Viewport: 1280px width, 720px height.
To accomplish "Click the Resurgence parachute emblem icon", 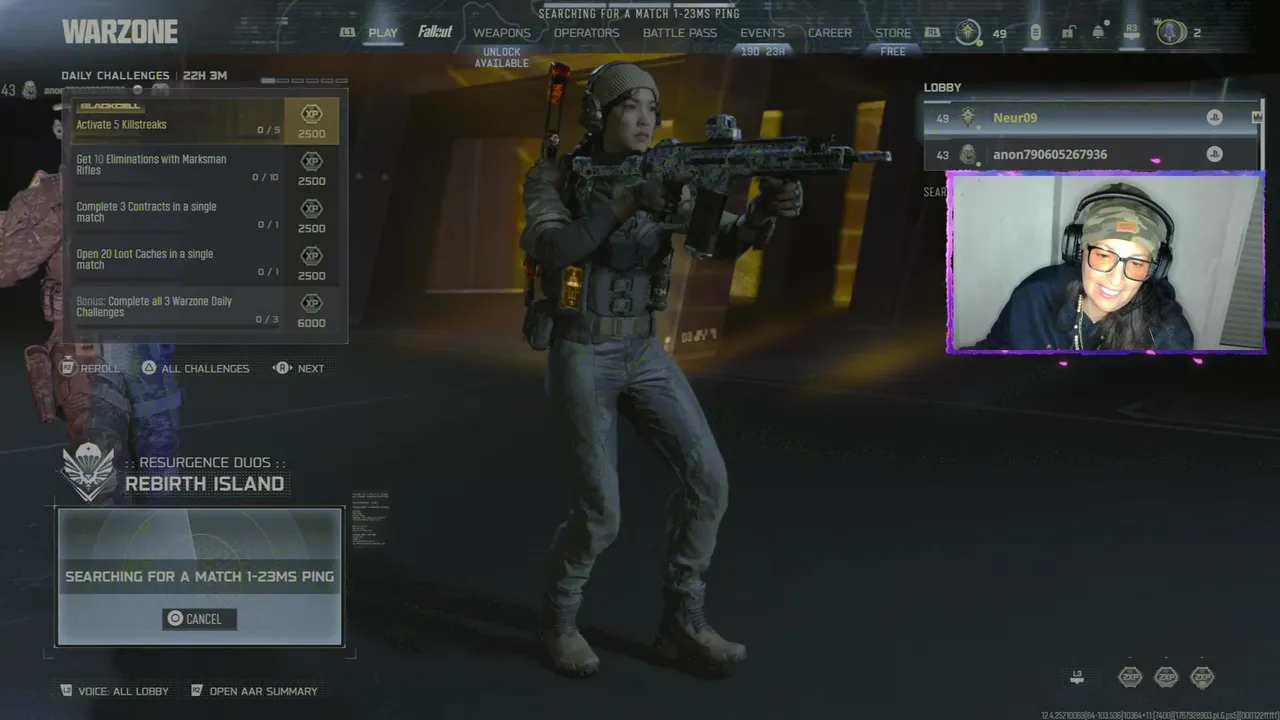I will point(88,472).
